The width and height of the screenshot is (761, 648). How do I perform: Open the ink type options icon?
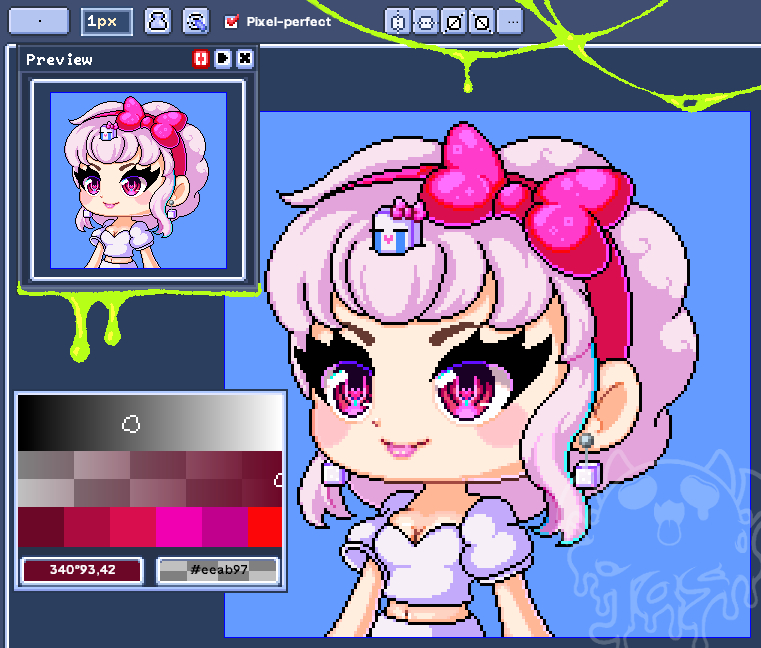coord(158,21)
